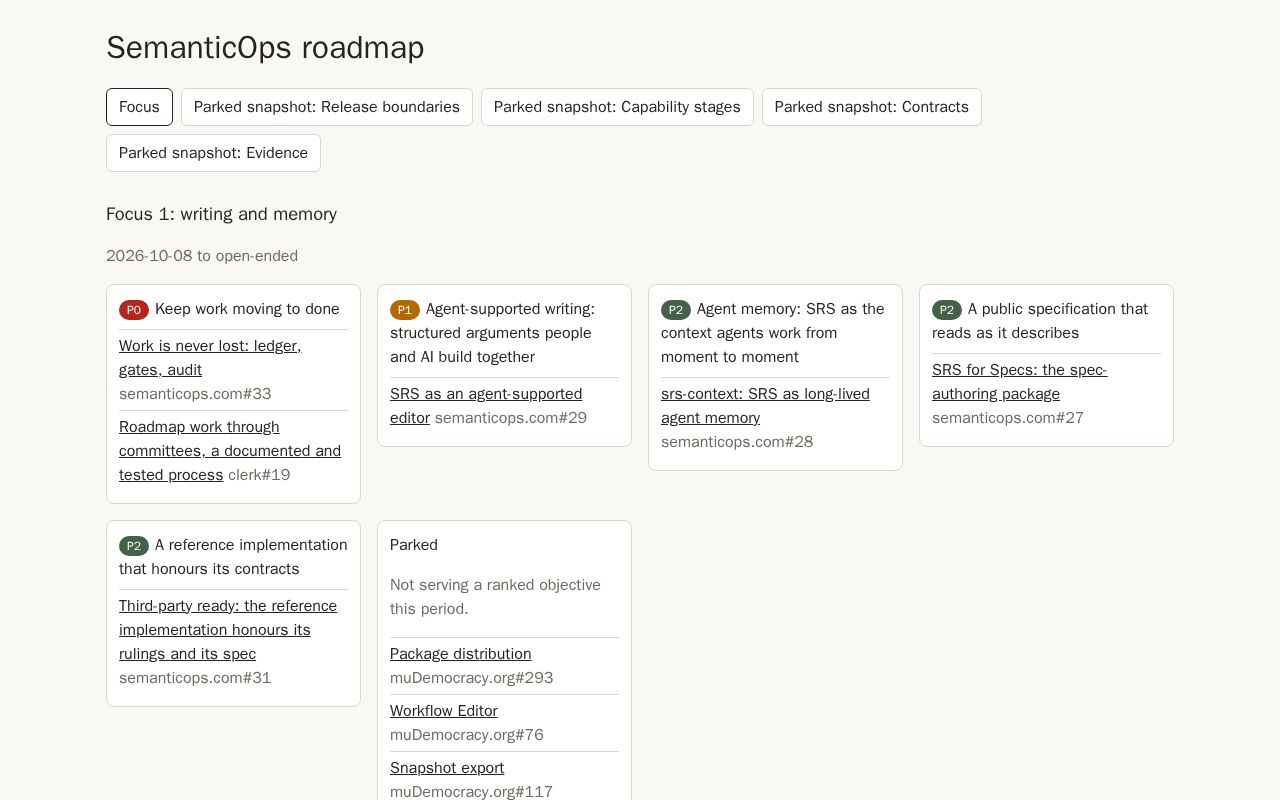
Task: Open 'Third-party ready' reference implementation link
Action: click(228, 630)
